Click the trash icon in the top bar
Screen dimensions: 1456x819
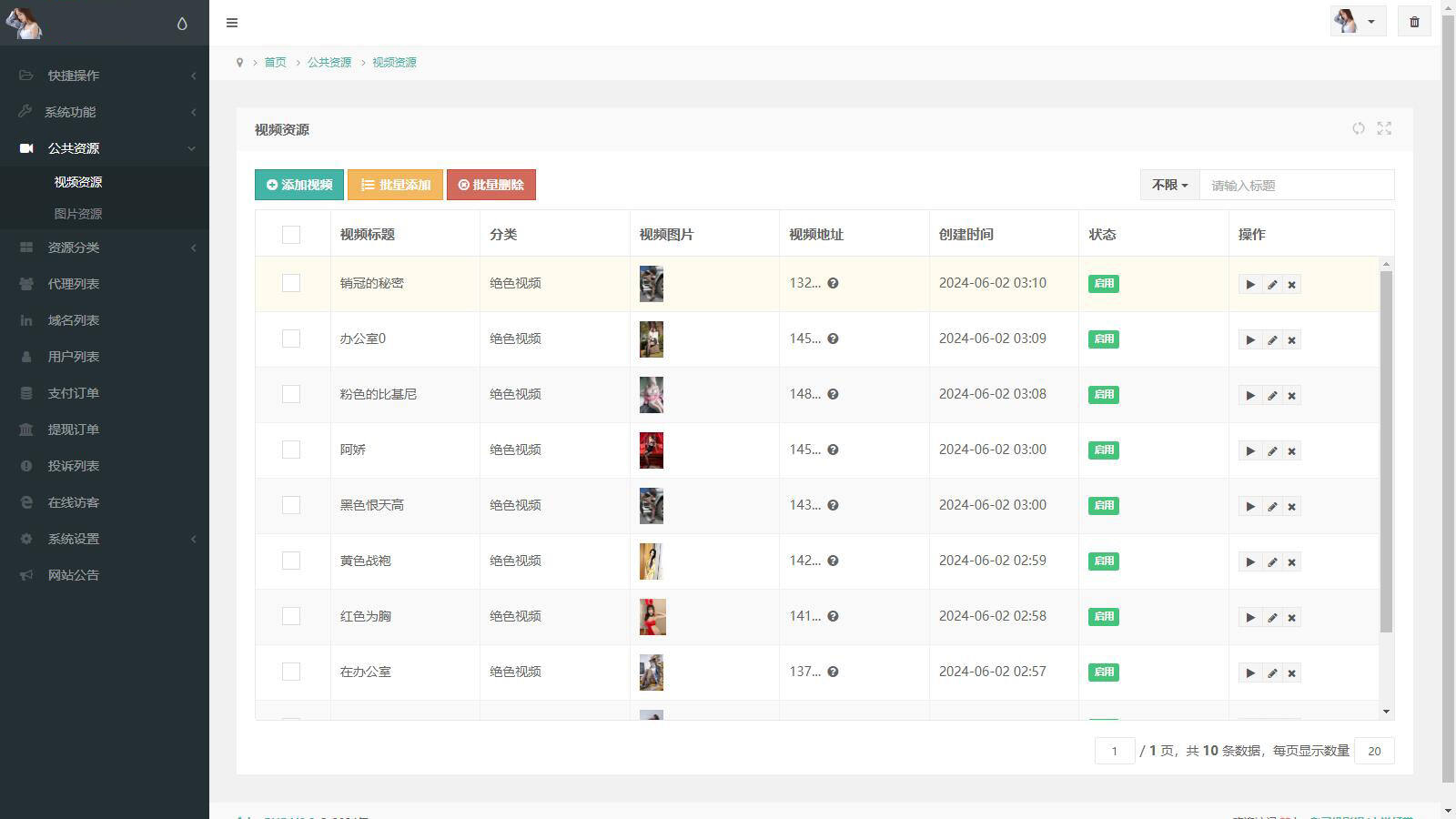1414,22
